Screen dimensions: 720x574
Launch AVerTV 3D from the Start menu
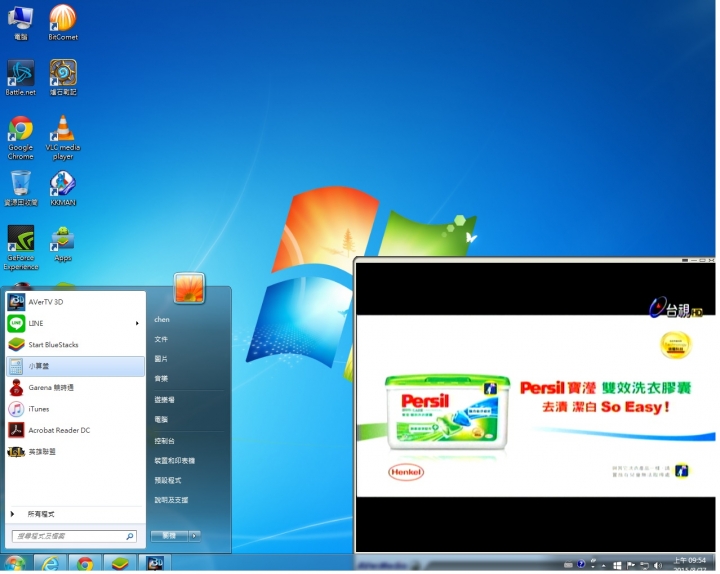point(76,302)
